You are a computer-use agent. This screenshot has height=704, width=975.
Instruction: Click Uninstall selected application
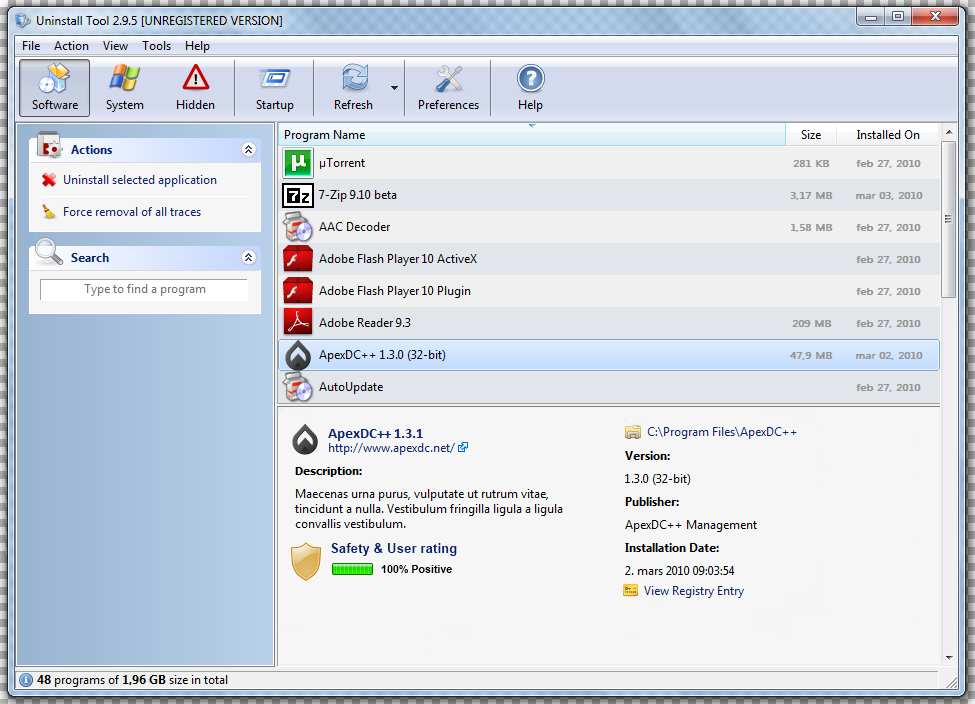(140, 180)
